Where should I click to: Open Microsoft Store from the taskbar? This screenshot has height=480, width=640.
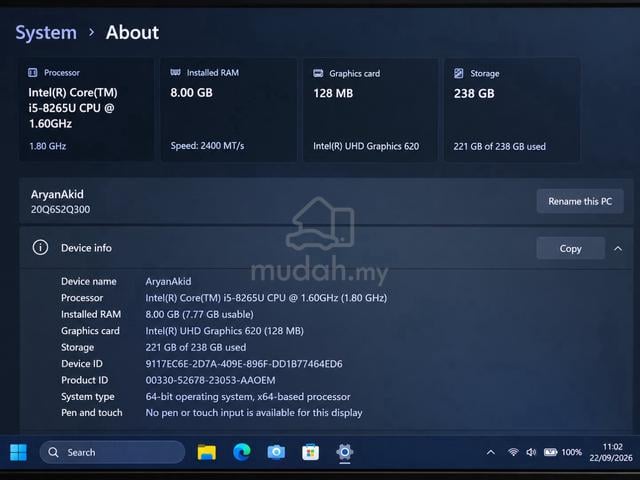click(311, 452)
